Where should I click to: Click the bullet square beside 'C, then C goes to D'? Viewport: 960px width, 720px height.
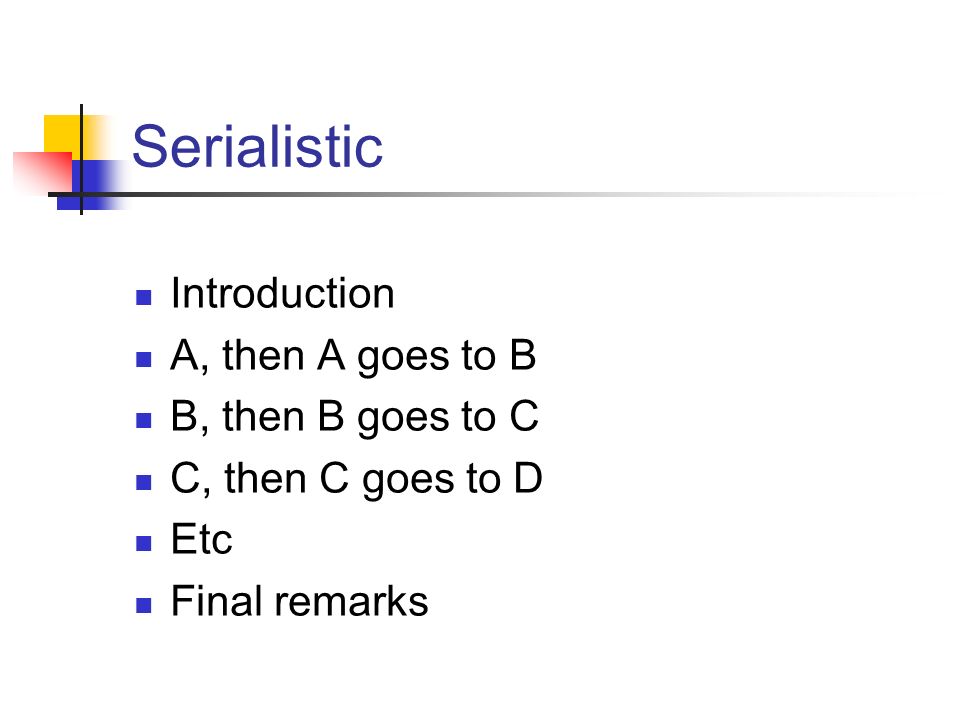pos(143,482)
